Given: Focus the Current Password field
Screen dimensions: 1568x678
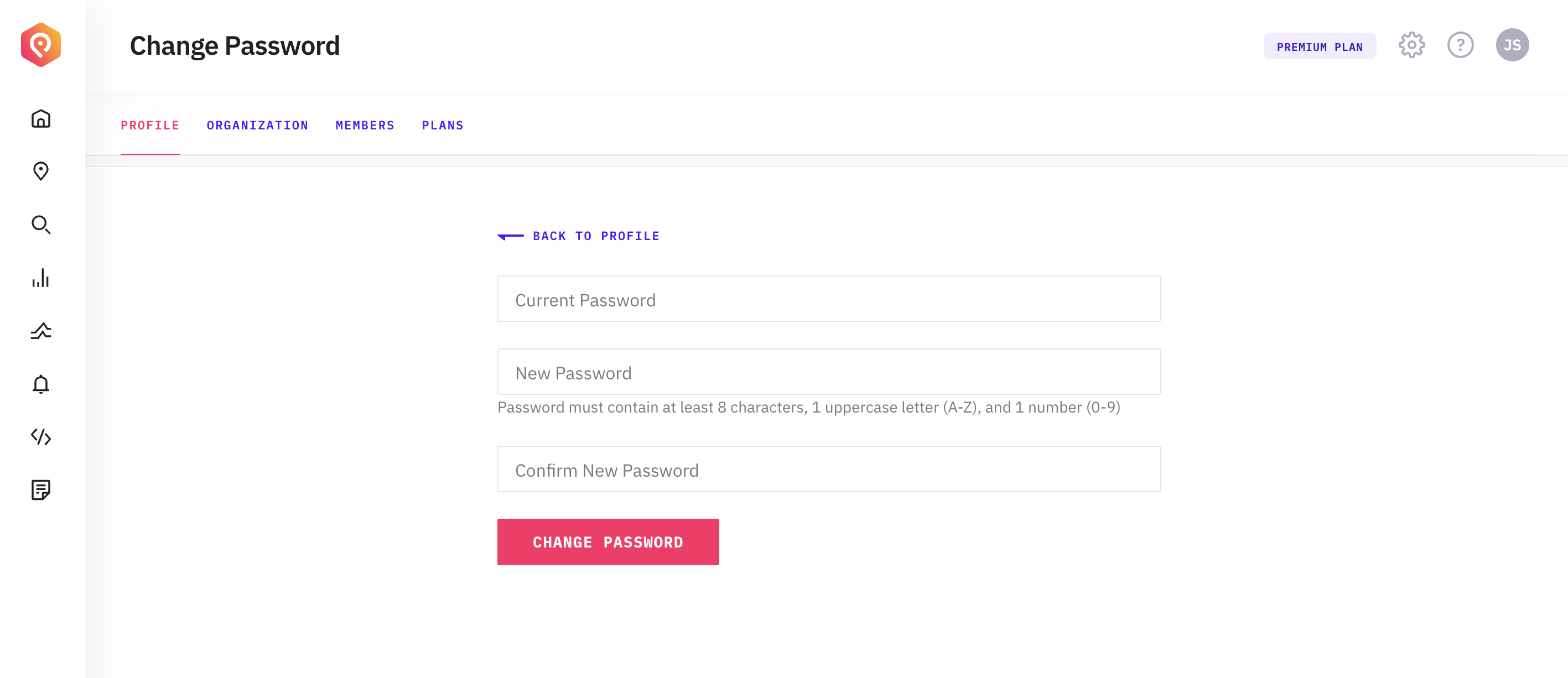Looking at the screenshot, I should pyautogui.click(x=828, y=299).
